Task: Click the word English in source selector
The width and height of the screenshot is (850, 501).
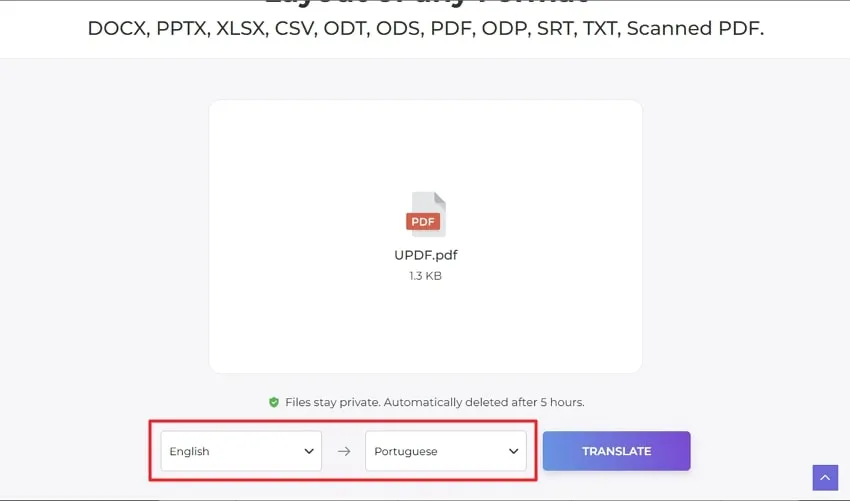Action: (189, 451)
